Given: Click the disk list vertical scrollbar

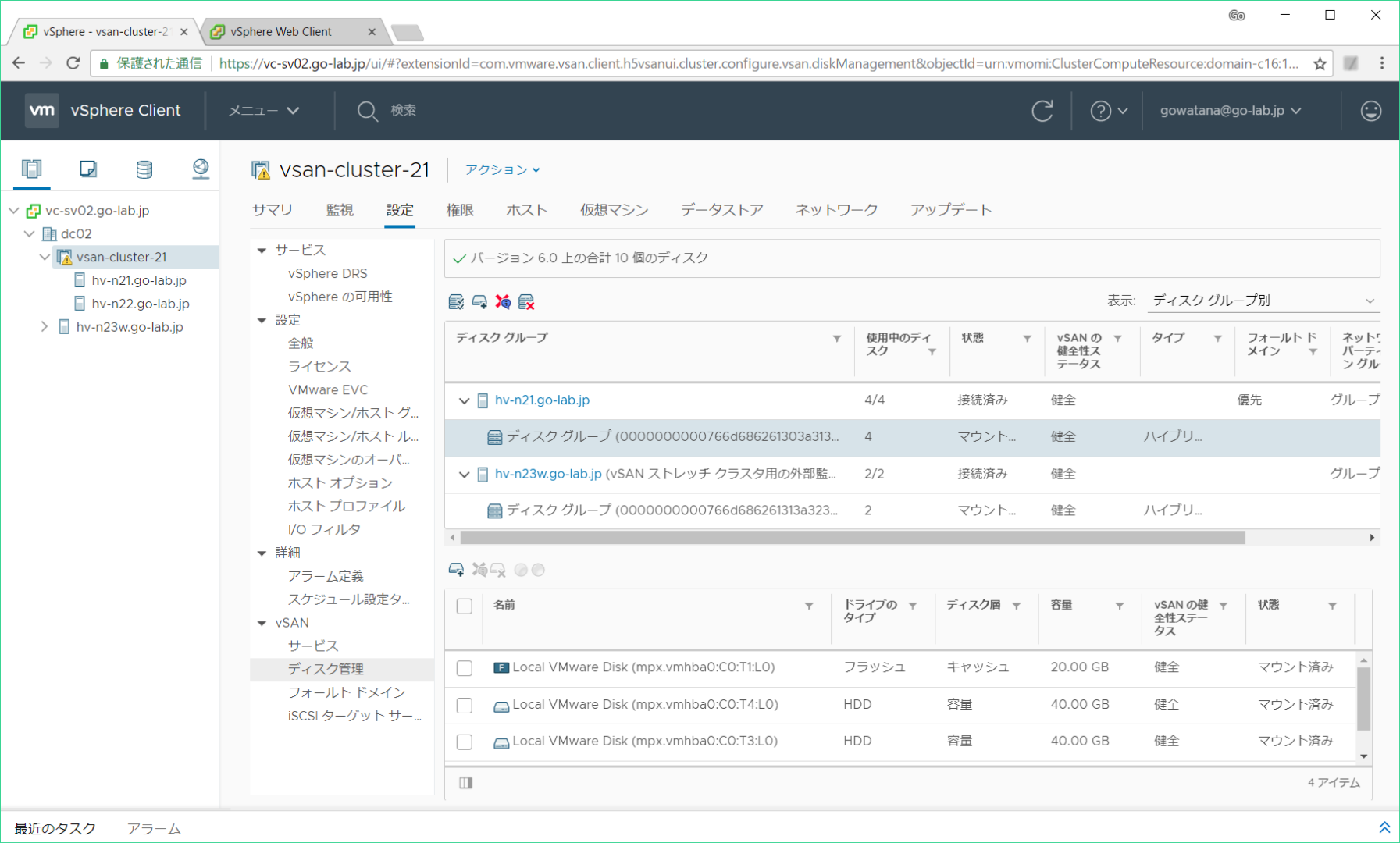Looking at the screenshot, I should (1364, 699).
